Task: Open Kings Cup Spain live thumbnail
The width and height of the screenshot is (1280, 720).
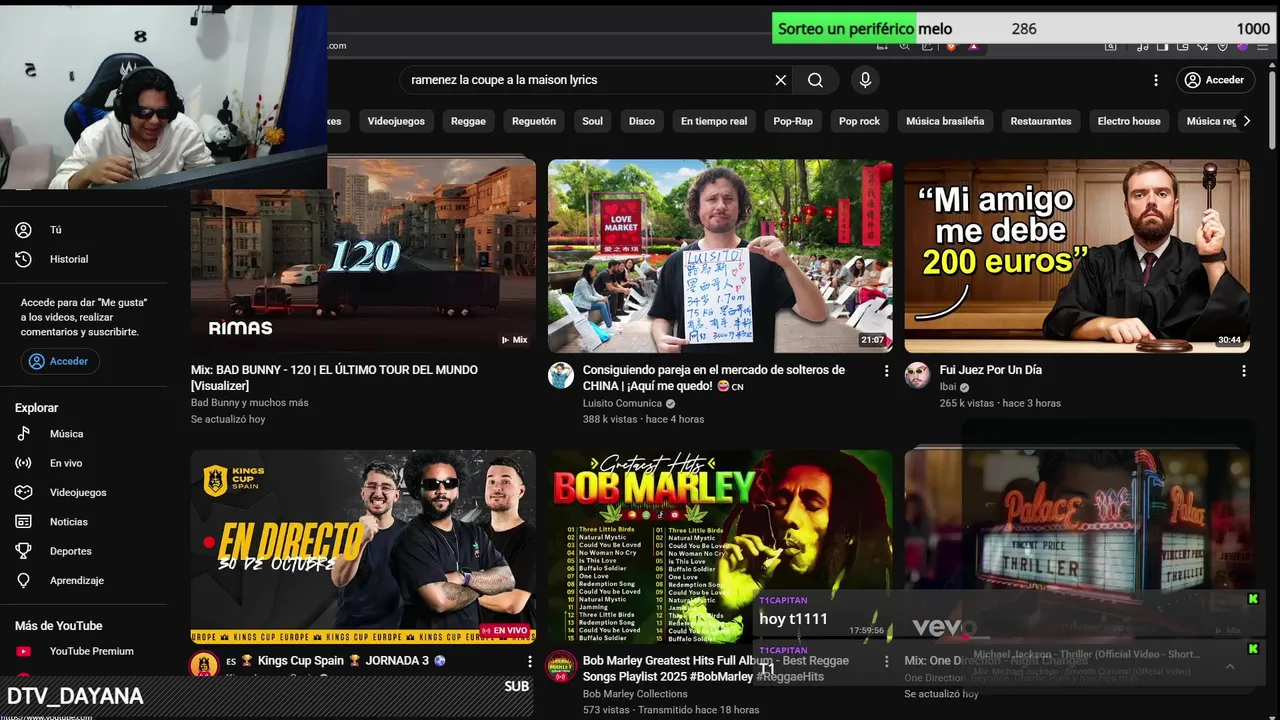Action: pos(363,546)
